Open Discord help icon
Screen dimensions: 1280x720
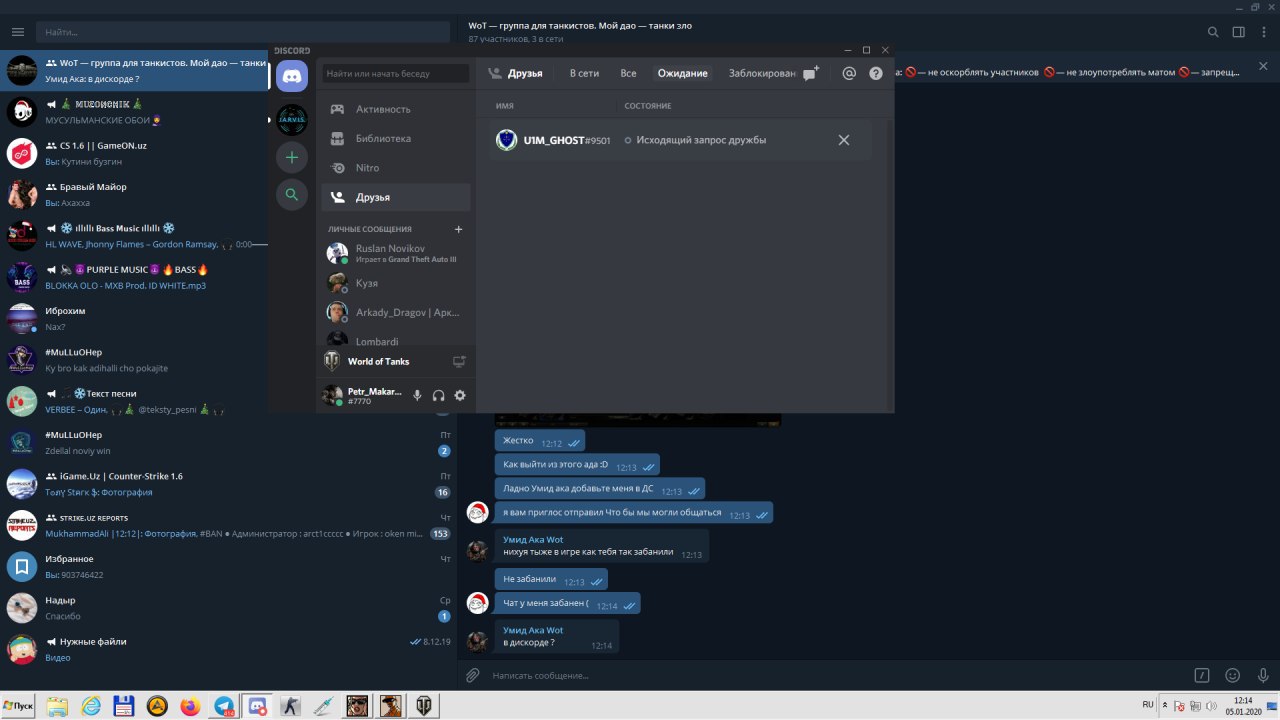click(x=876, y=73)
